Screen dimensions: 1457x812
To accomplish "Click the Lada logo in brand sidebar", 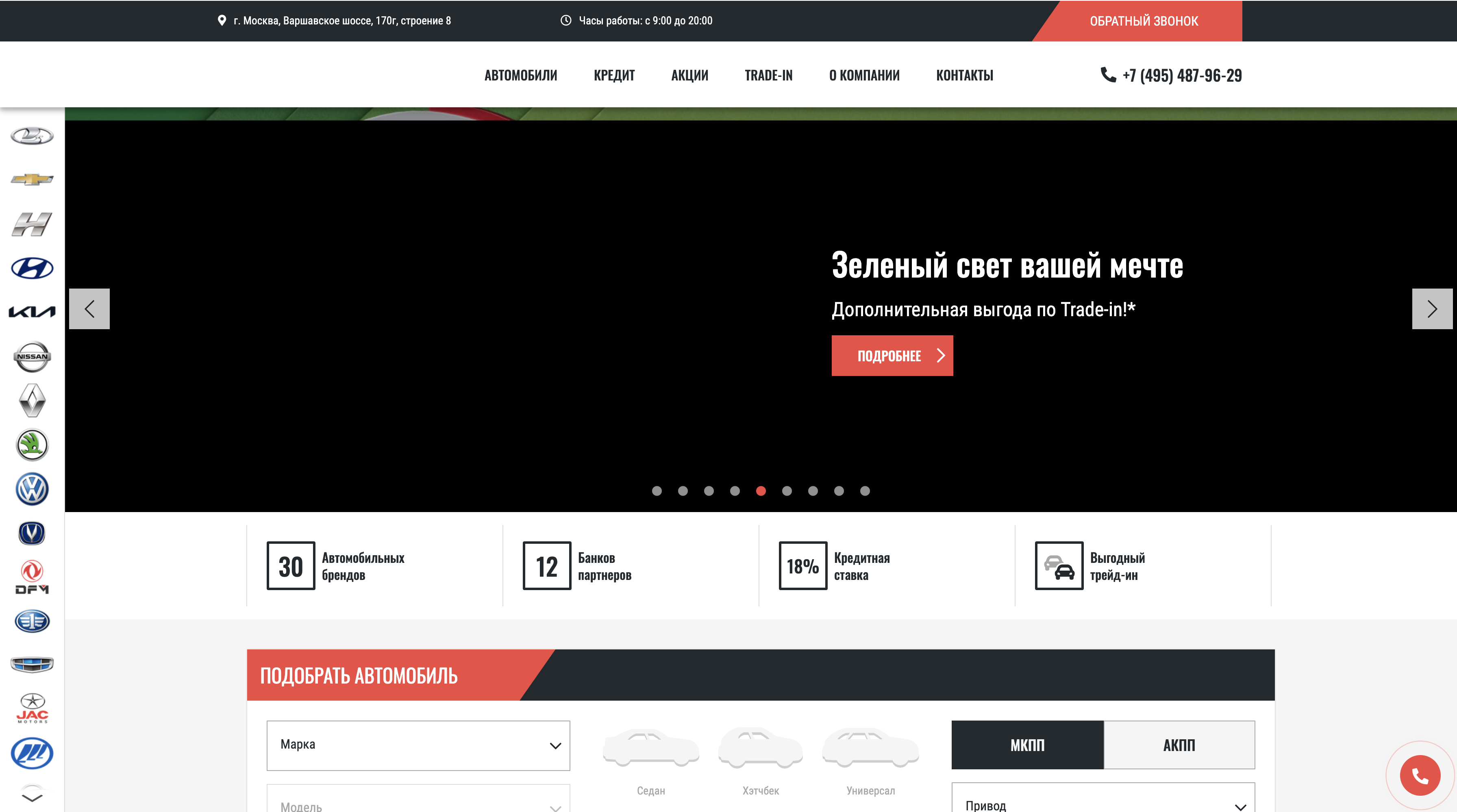I will click(x=32, y=136).
